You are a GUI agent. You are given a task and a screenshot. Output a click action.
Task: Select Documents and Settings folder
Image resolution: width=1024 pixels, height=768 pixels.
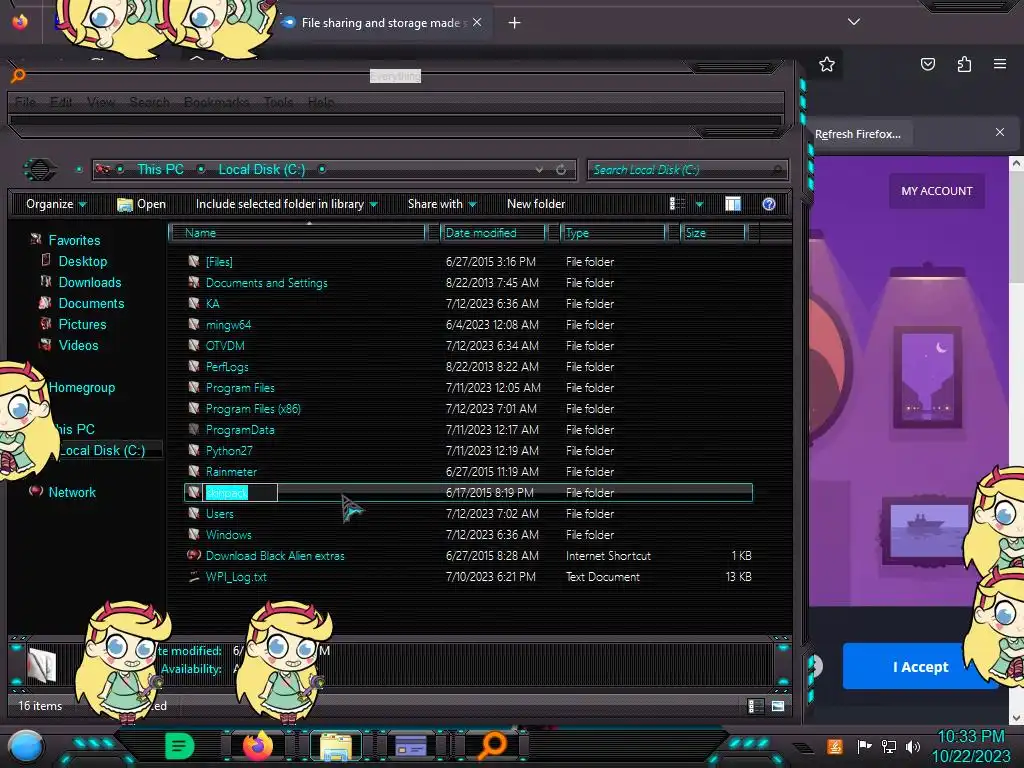tap(266, 283)
